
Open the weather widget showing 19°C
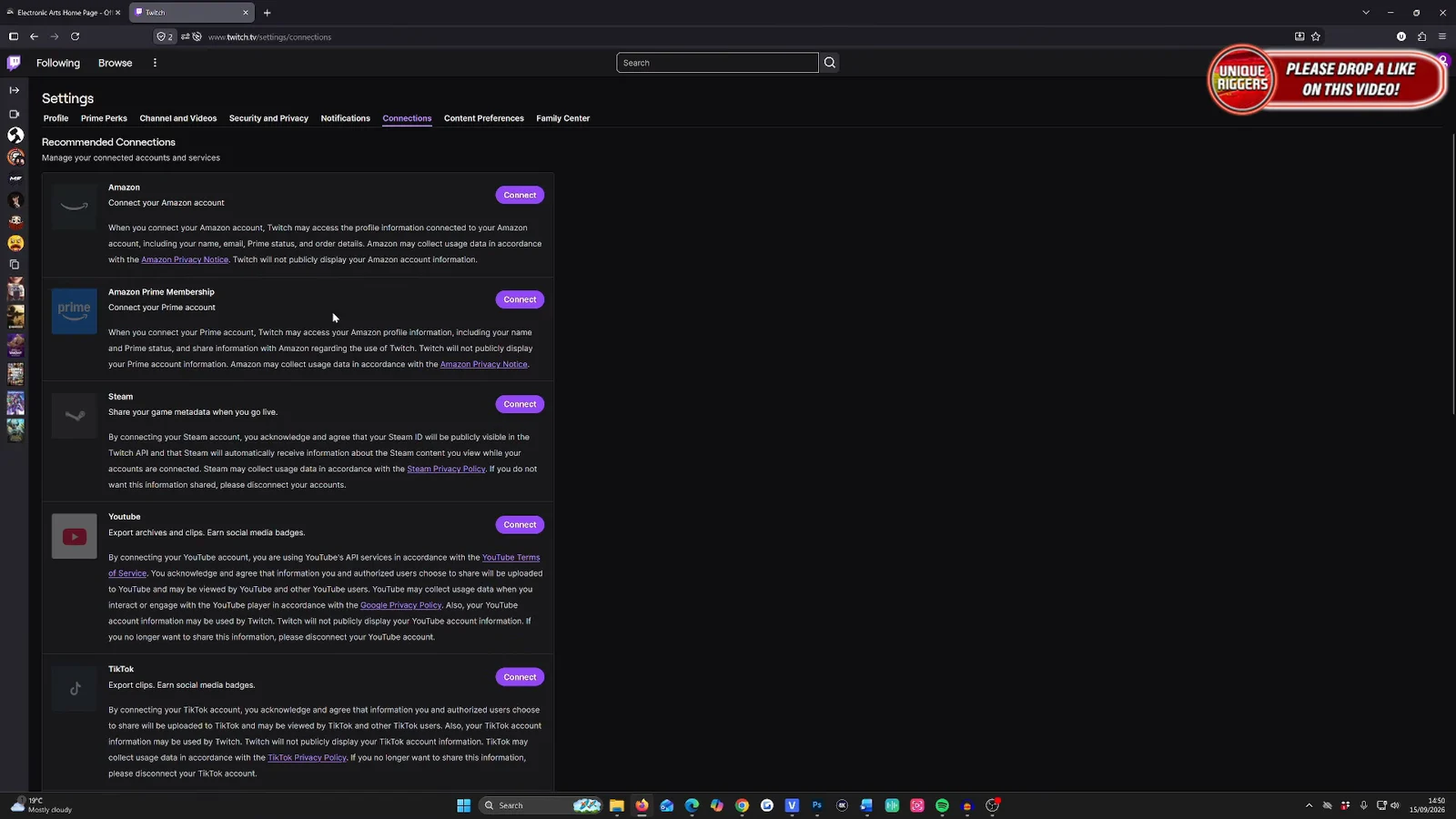coord(41,805)
